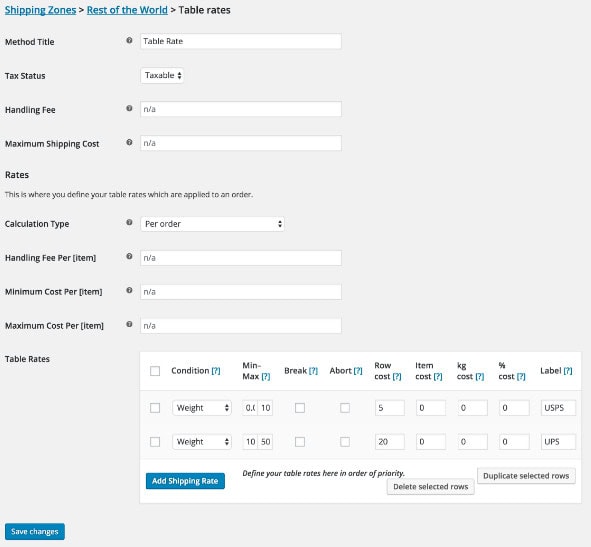The width and height of the screenshot is (591, 547).
Task: Click help icon for Maximum Cost Per [item]
Action: point(129,324)
